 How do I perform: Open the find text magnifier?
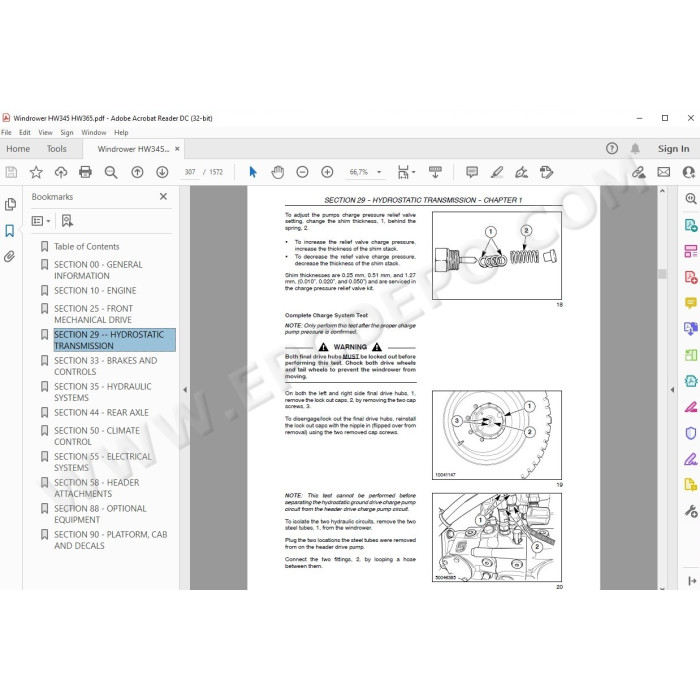tap(111, 172)
